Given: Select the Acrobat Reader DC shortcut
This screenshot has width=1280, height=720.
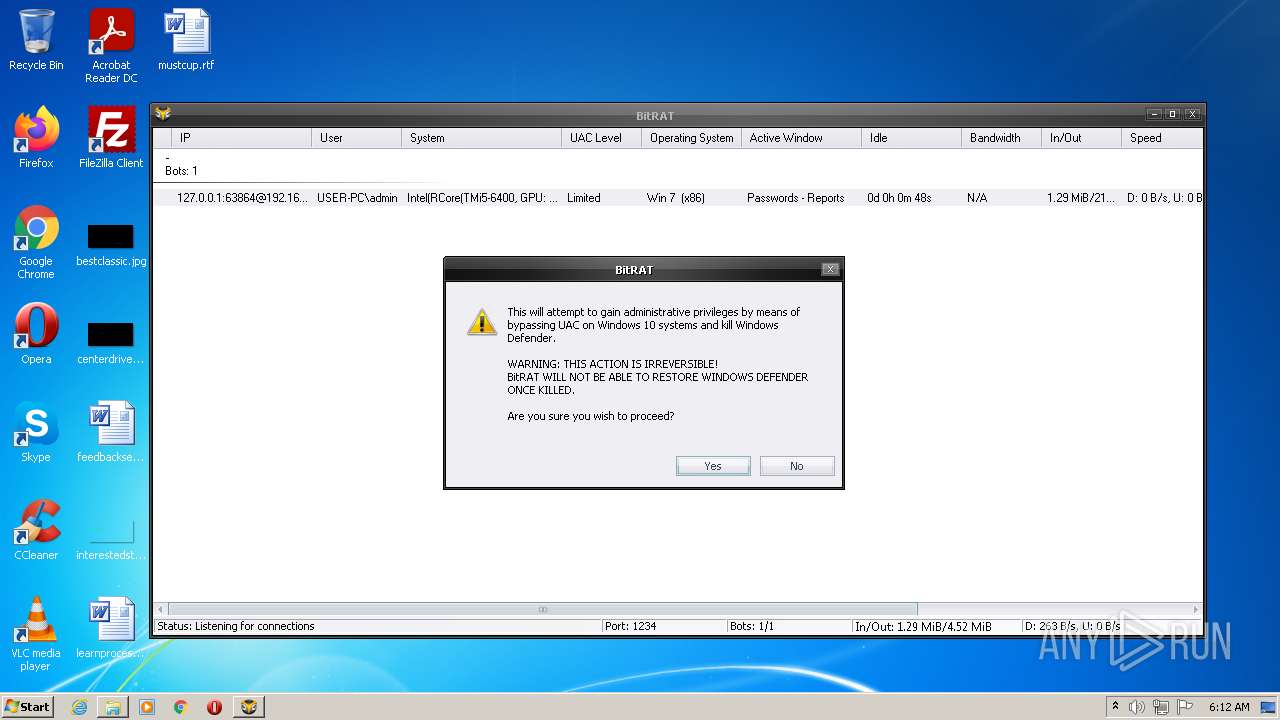Looking at the screenshot, I should click(111, 46).
